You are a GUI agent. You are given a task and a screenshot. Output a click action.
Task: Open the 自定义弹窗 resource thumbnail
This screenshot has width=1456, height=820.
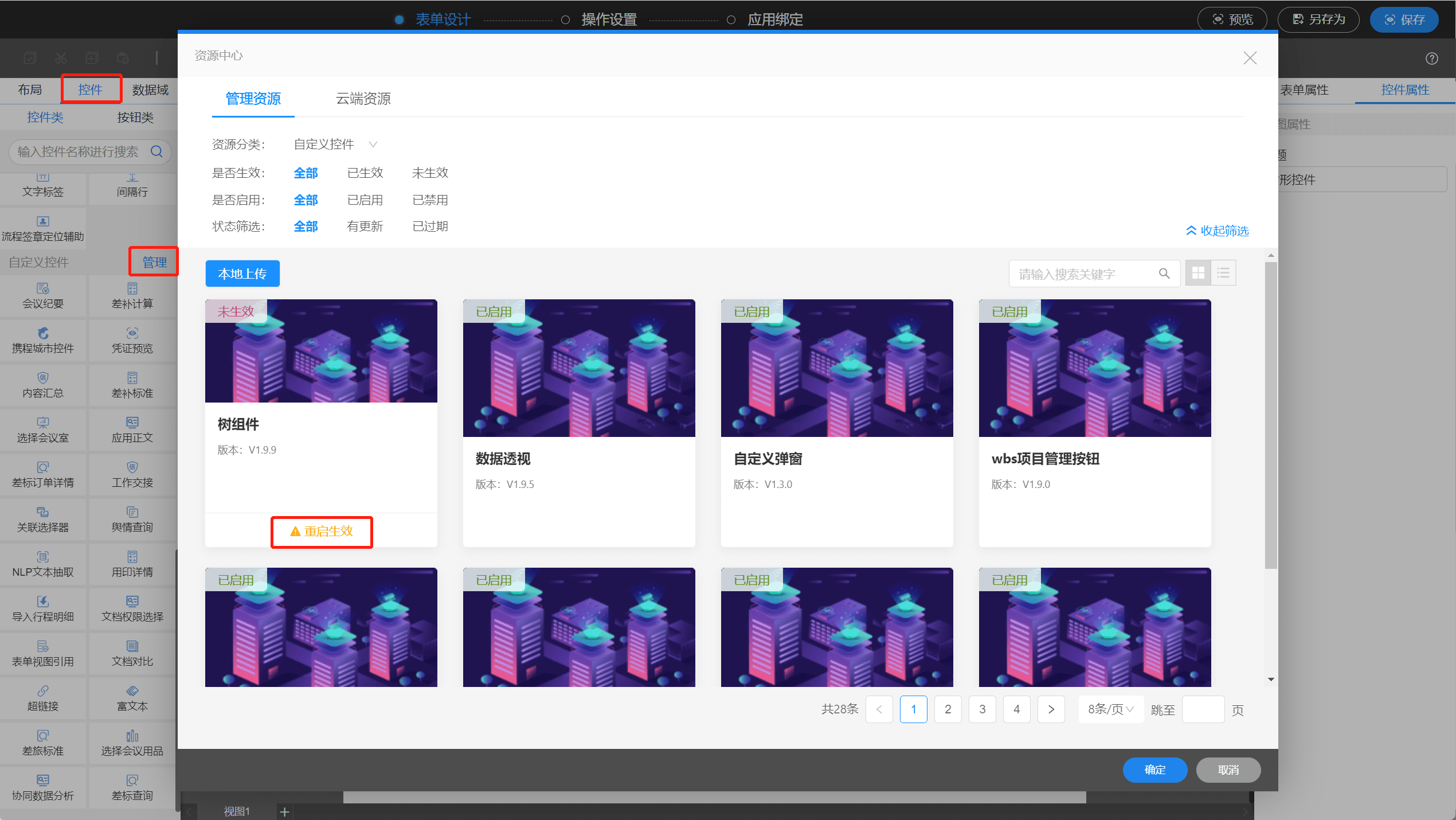point(837,368)
